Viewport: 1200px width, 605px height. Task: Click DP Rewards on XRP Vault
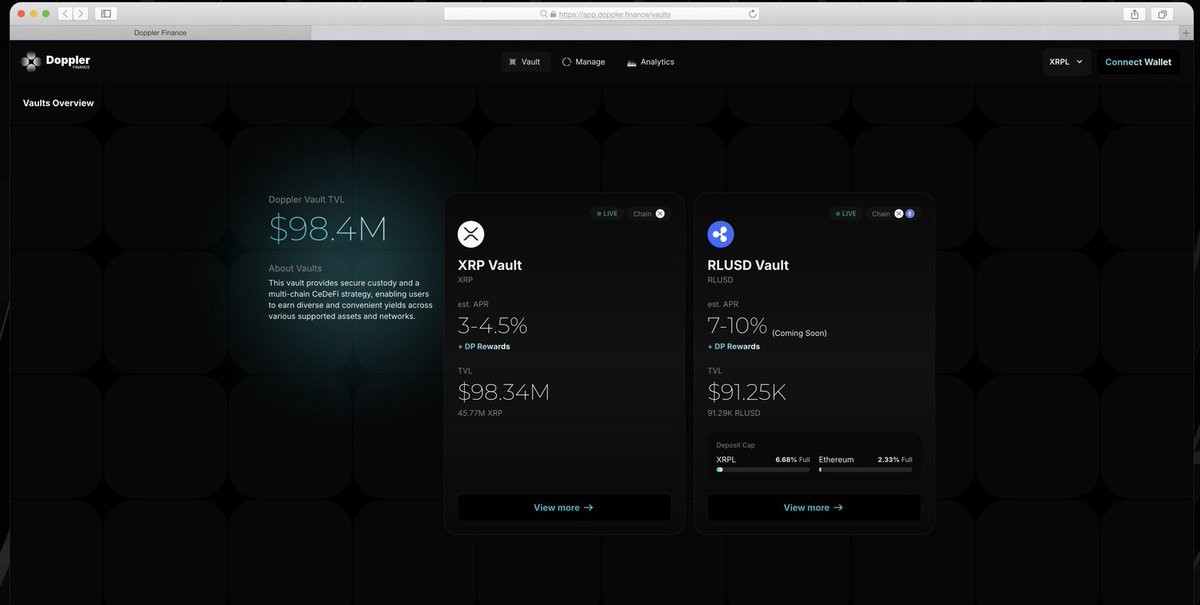click(484, 347)
